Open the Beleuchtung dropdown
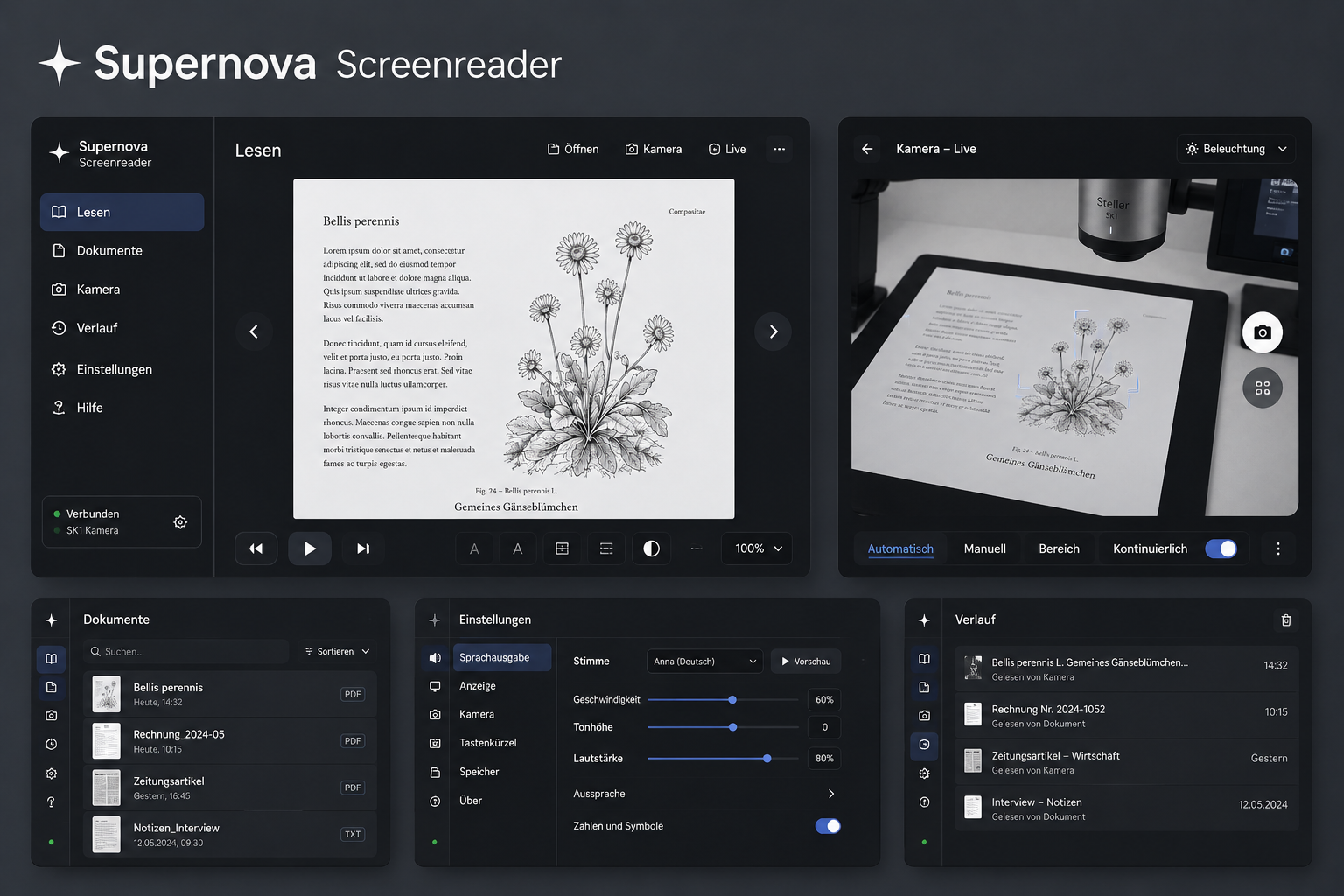Image resolution: width=1344 pixels, height=896 pixels. coord(1236,149)
